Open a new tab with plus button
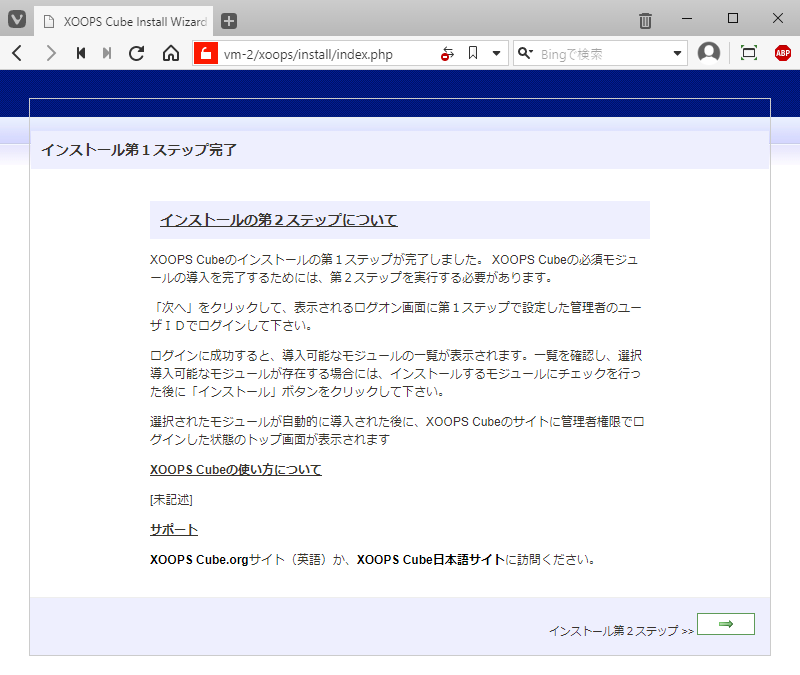This screenshot has height=675, width=800. tap(229, 21)
